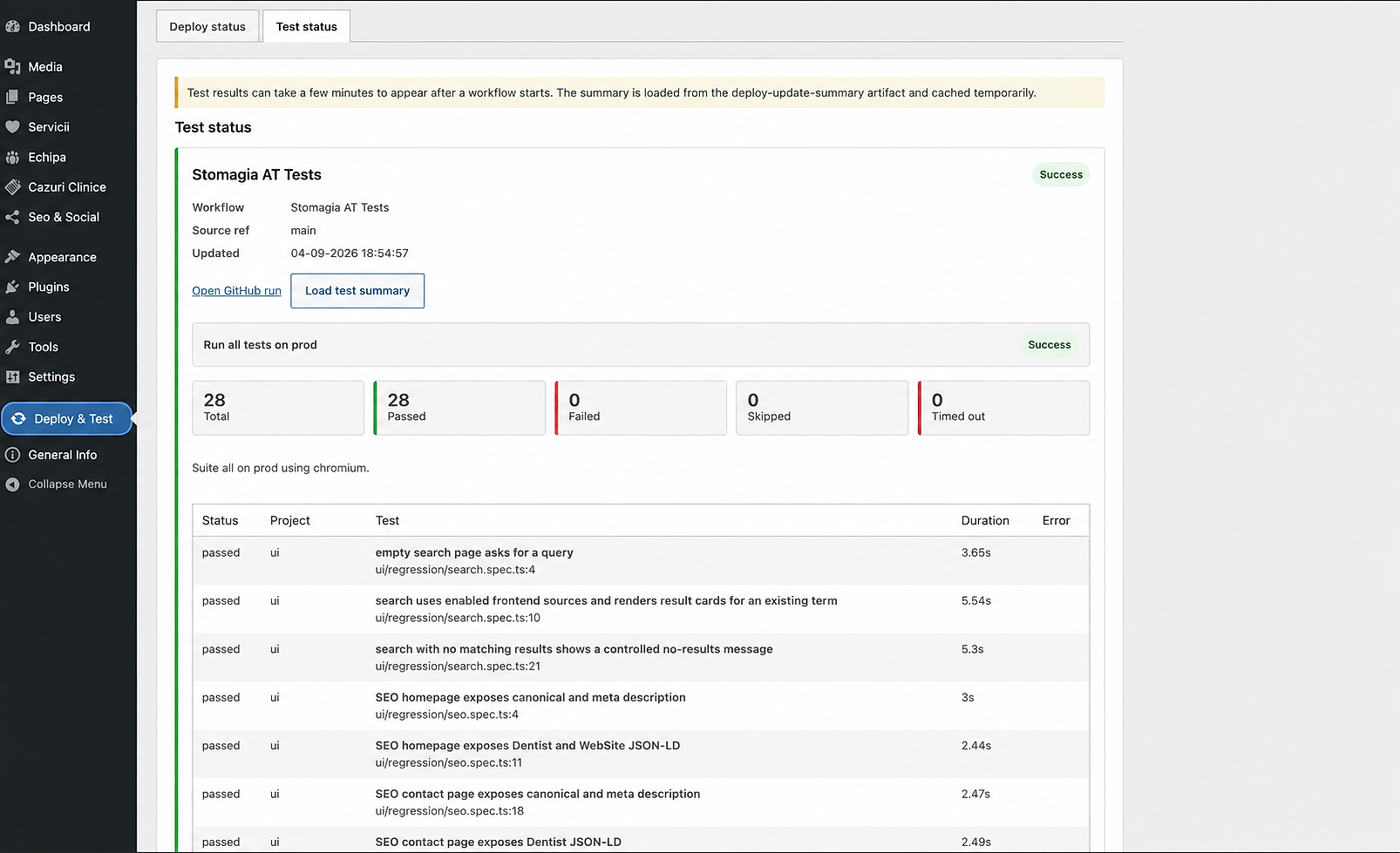Click the Duration column header

(x=985, y=520)
